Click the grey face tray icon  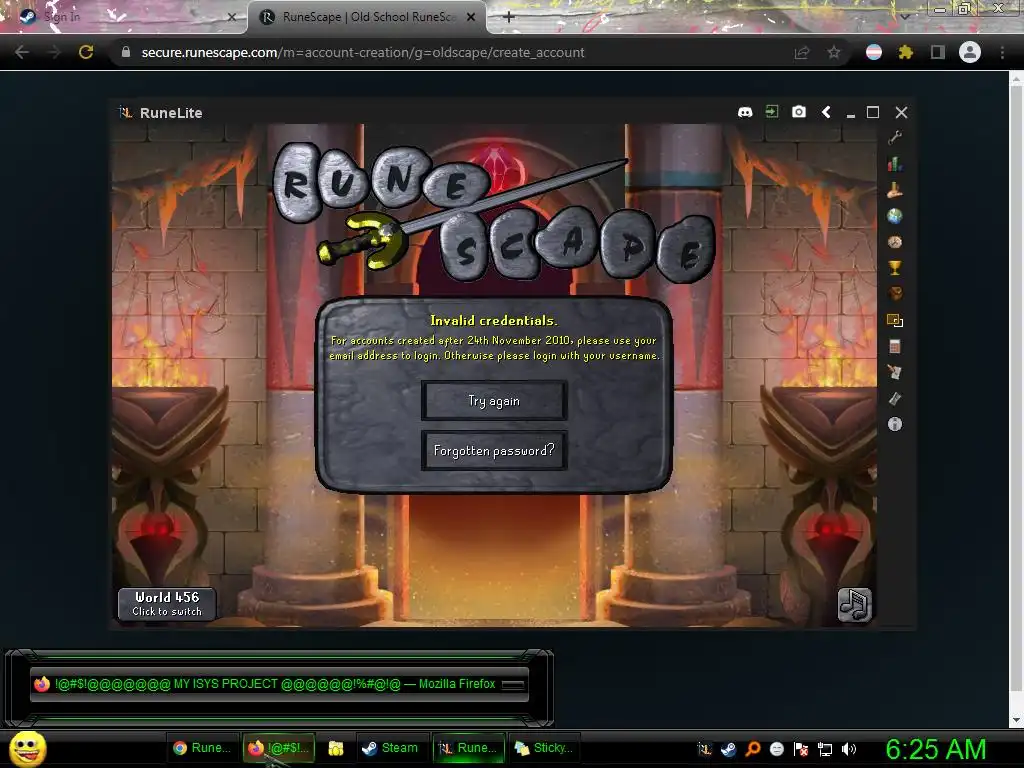coord(777,749)
